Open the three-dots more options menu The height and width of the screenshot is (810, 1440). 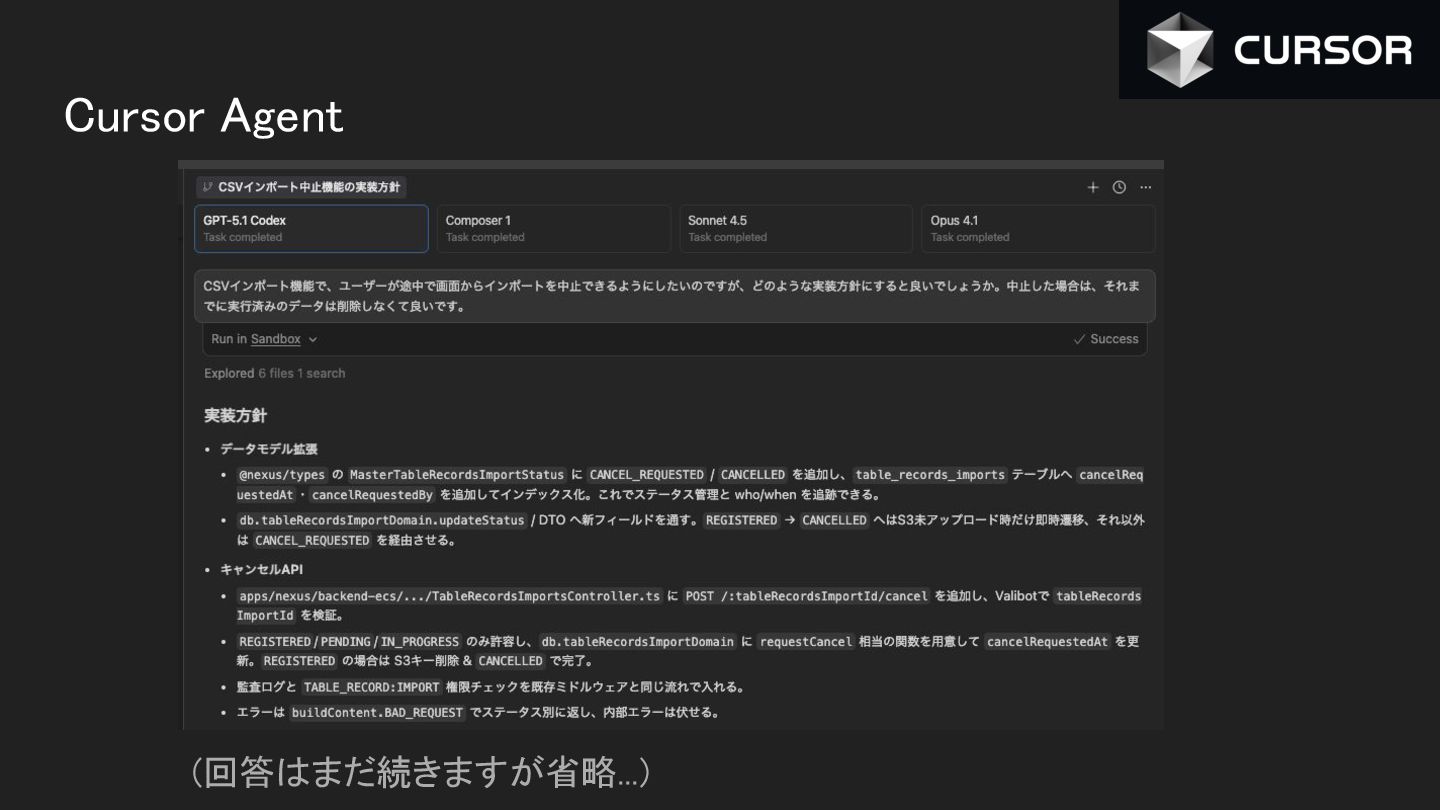pos(1145,187)
